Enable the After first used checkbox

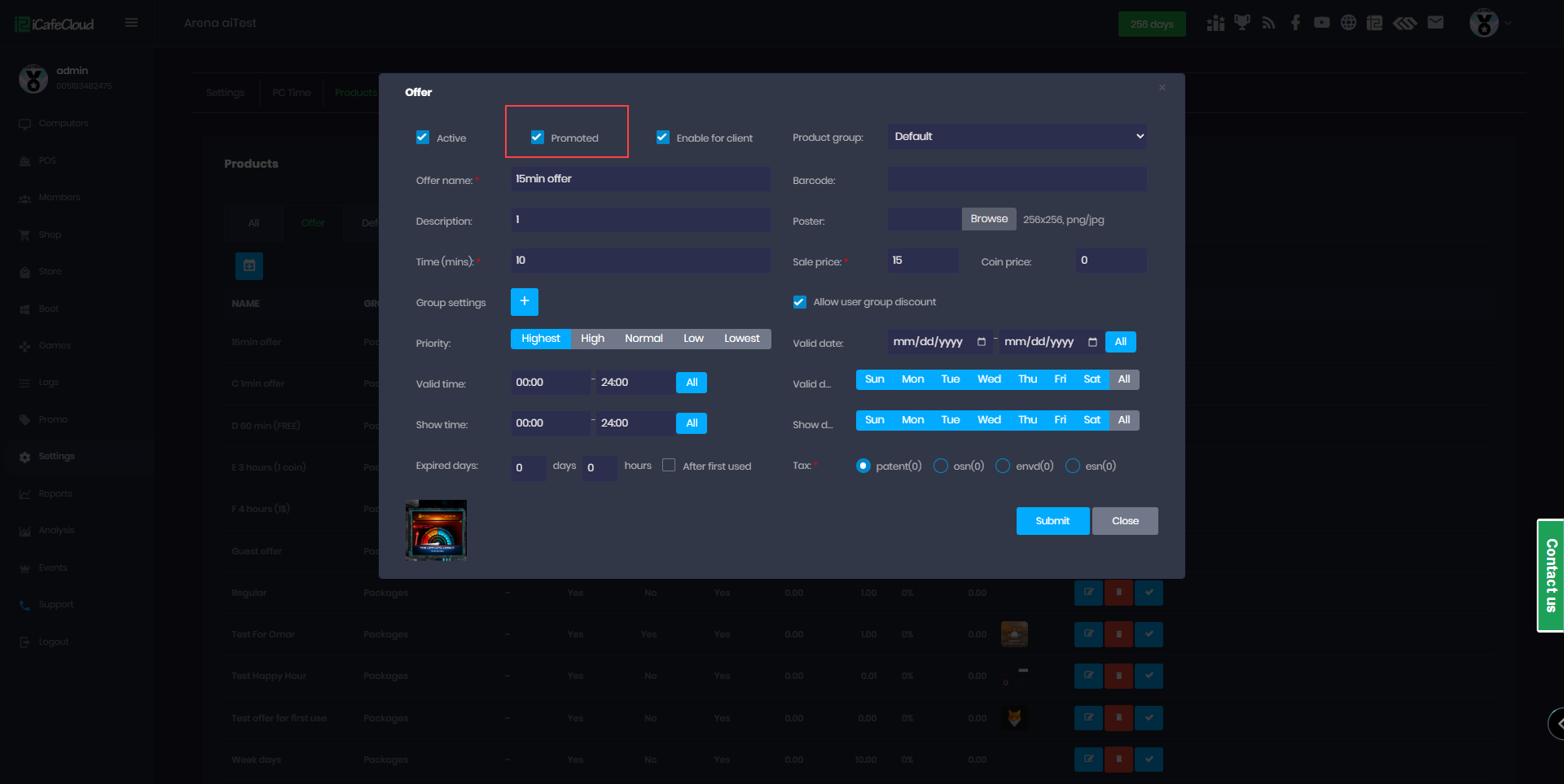click(669, 466)
